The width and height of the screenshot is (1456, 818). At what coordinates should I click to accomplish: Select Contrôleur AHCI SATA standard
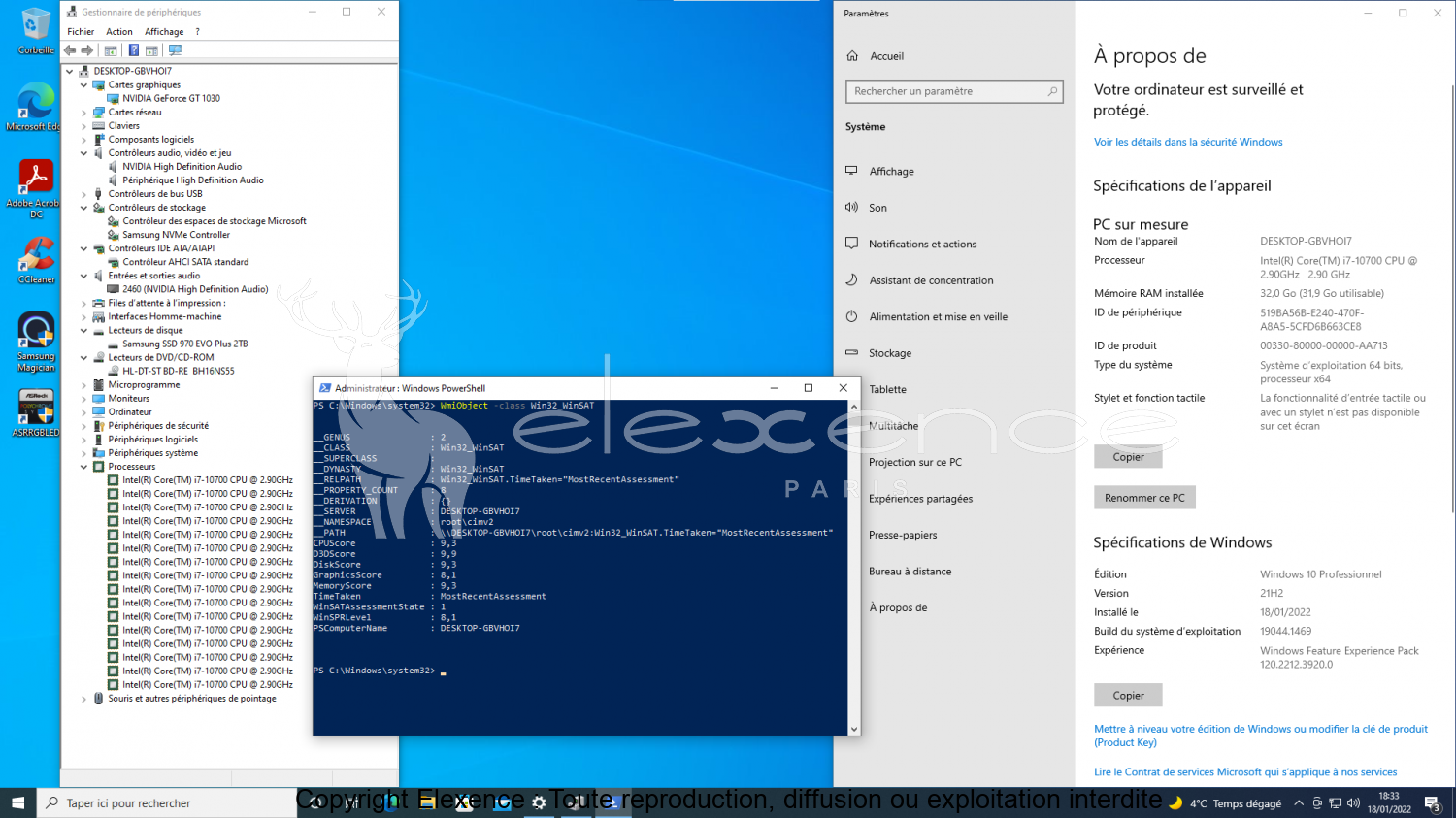185,262
